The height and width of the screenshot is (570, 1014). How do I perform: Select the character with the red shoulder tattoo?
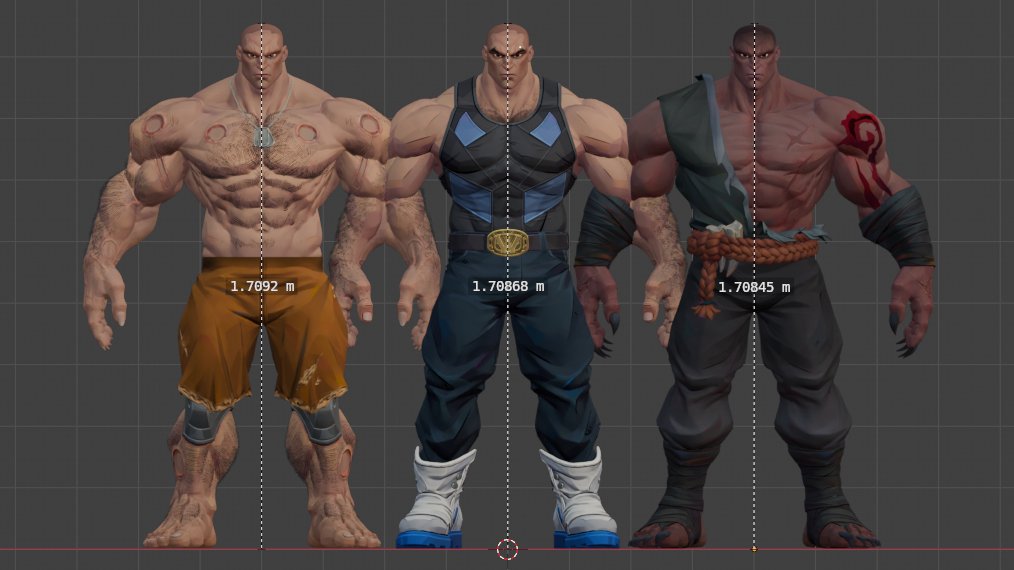pyautogui.click(x=754, y=285)
